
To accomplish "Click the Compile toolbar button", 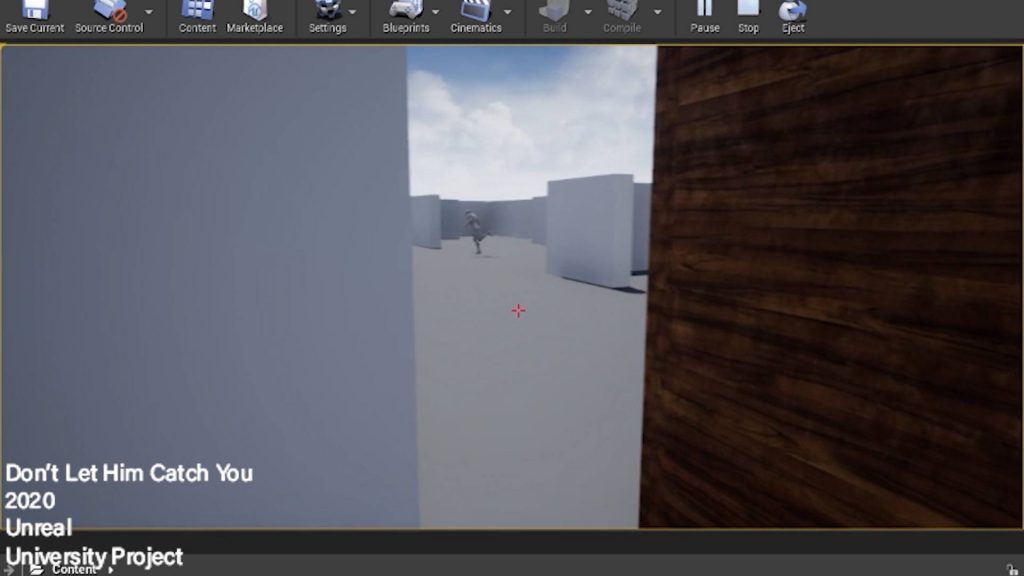I will tap(622, 18).
